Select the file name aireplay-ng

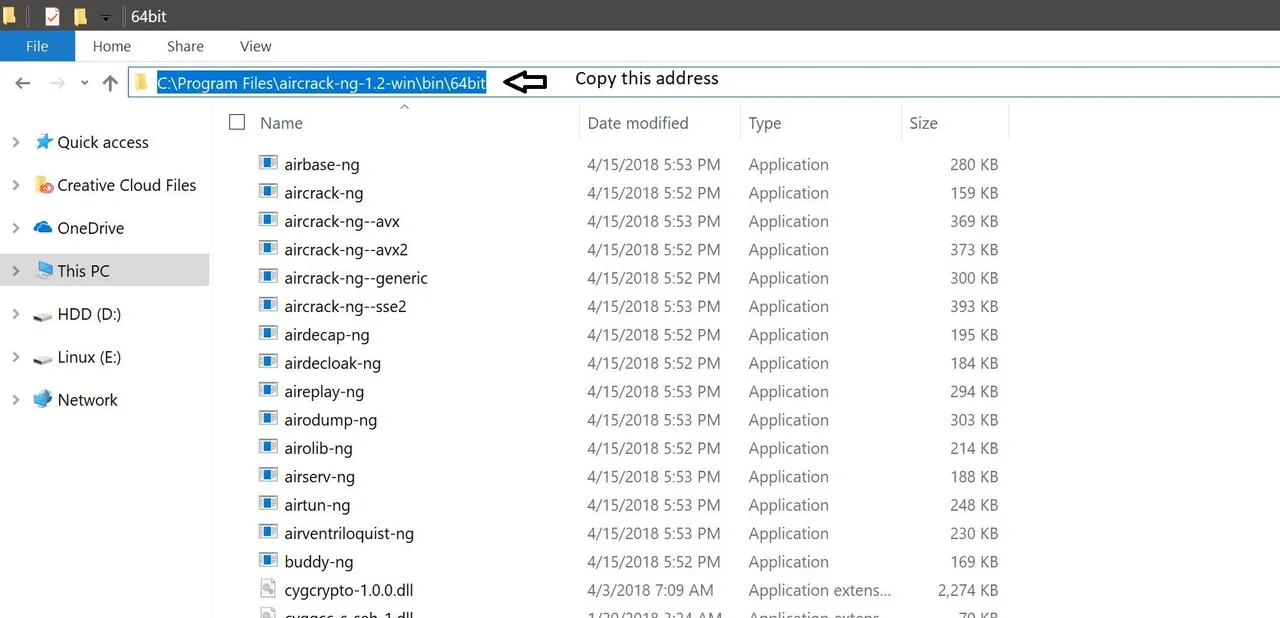click(x=324, y=392)
